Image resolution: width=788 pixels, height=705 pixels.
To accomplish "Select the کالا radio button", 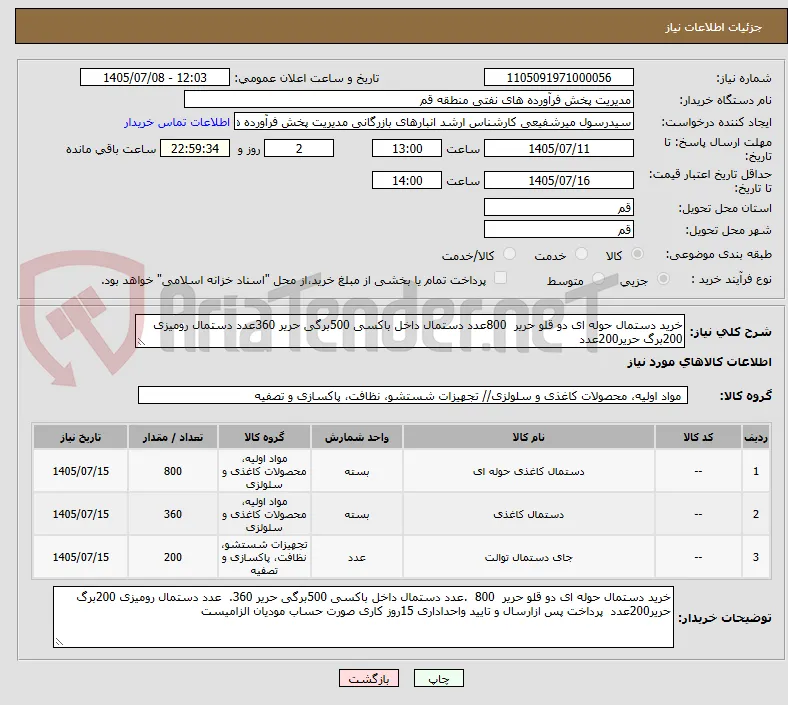I will (x=637, y=254).
